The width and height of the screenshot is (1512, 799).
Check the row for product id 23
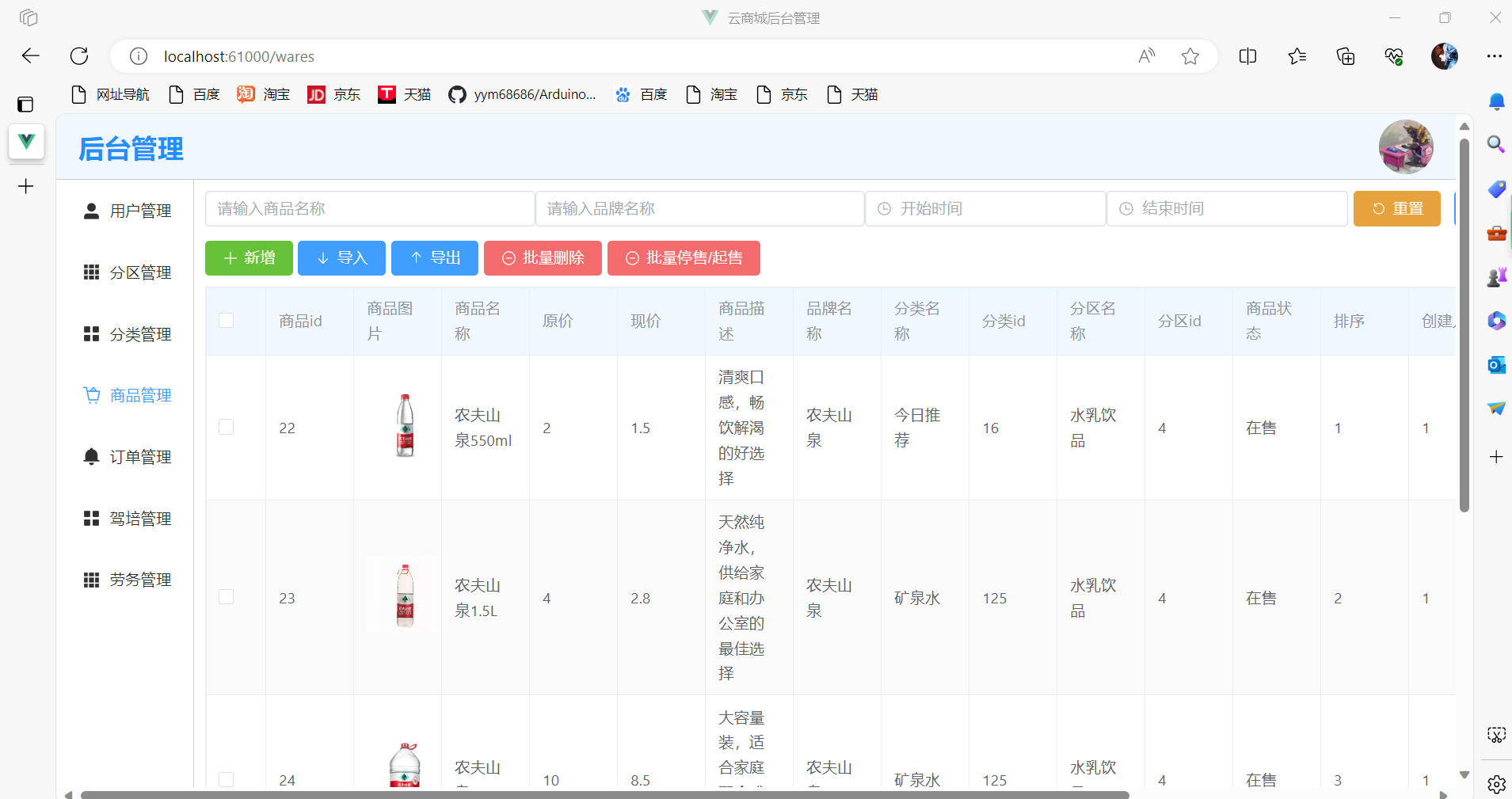point(227,597)
